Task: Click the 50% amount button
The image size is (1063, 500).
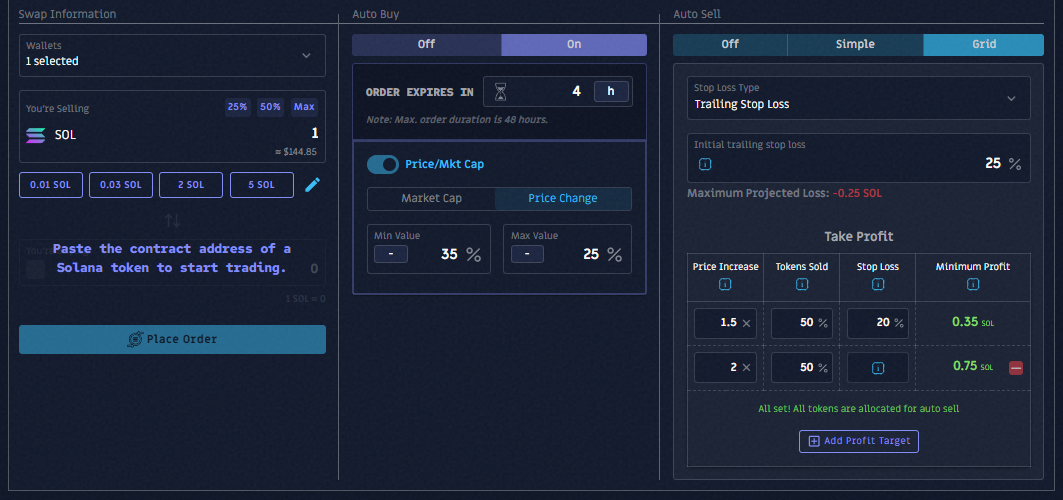Action: [x=270, y=108]
